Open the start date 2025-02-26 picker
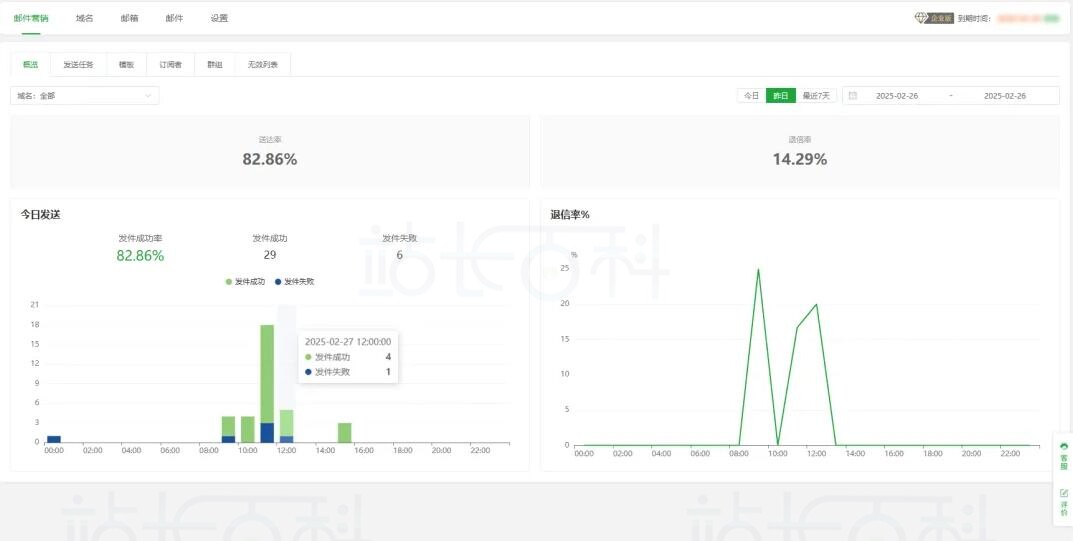The height and width of the screenshot is (541, 1073). (x=896, y=96)
